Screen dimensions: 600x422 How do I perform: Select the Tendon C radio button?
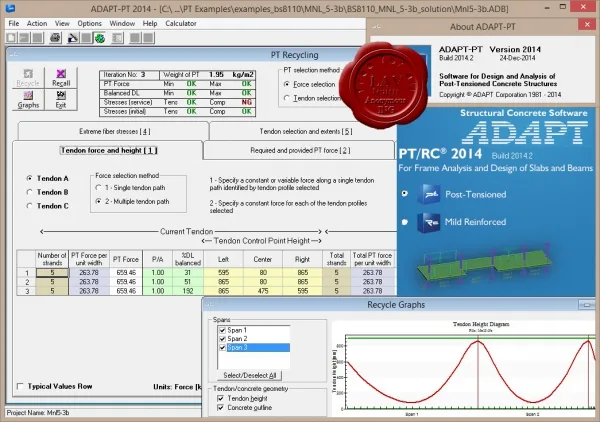coord(29,206)
